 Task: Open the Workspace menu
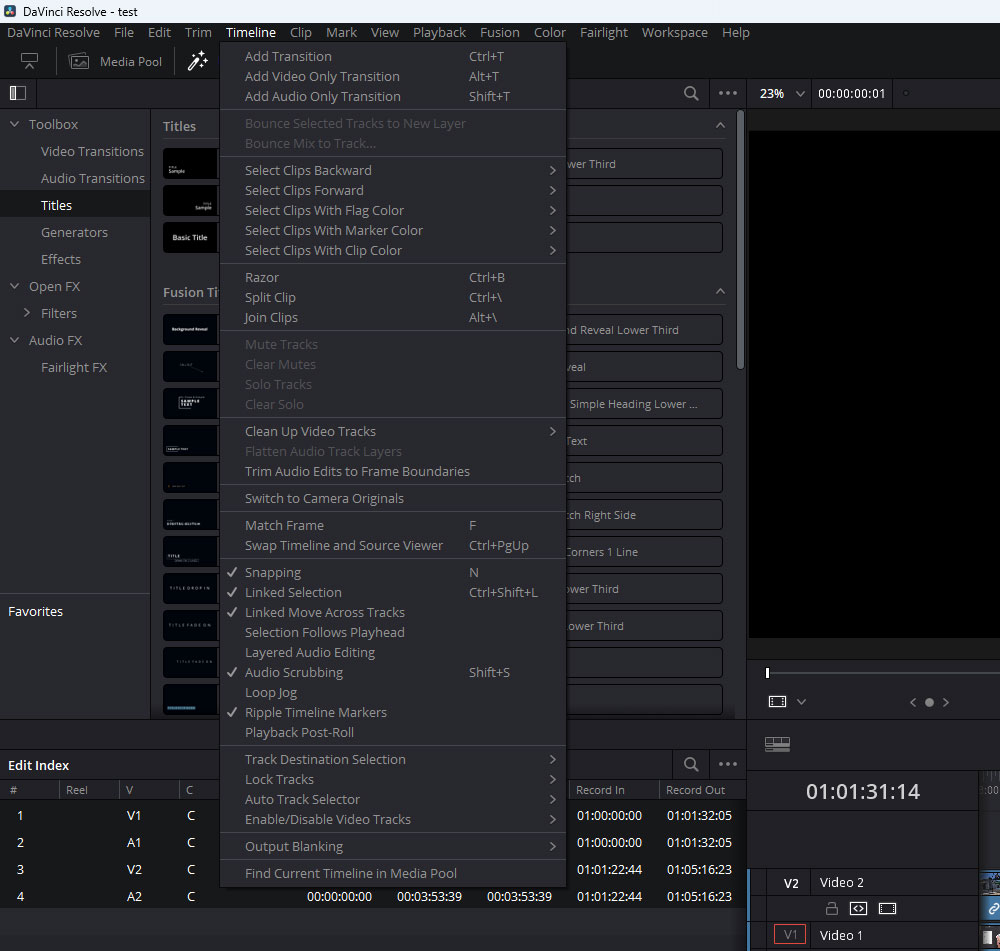tap(674, 33)
